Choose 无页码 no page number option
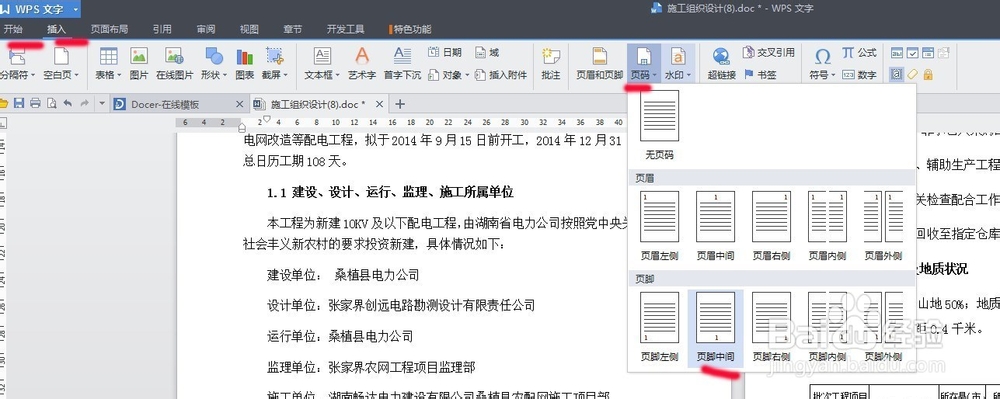Viewport: 1000px width, 399px height. point(659,125)
